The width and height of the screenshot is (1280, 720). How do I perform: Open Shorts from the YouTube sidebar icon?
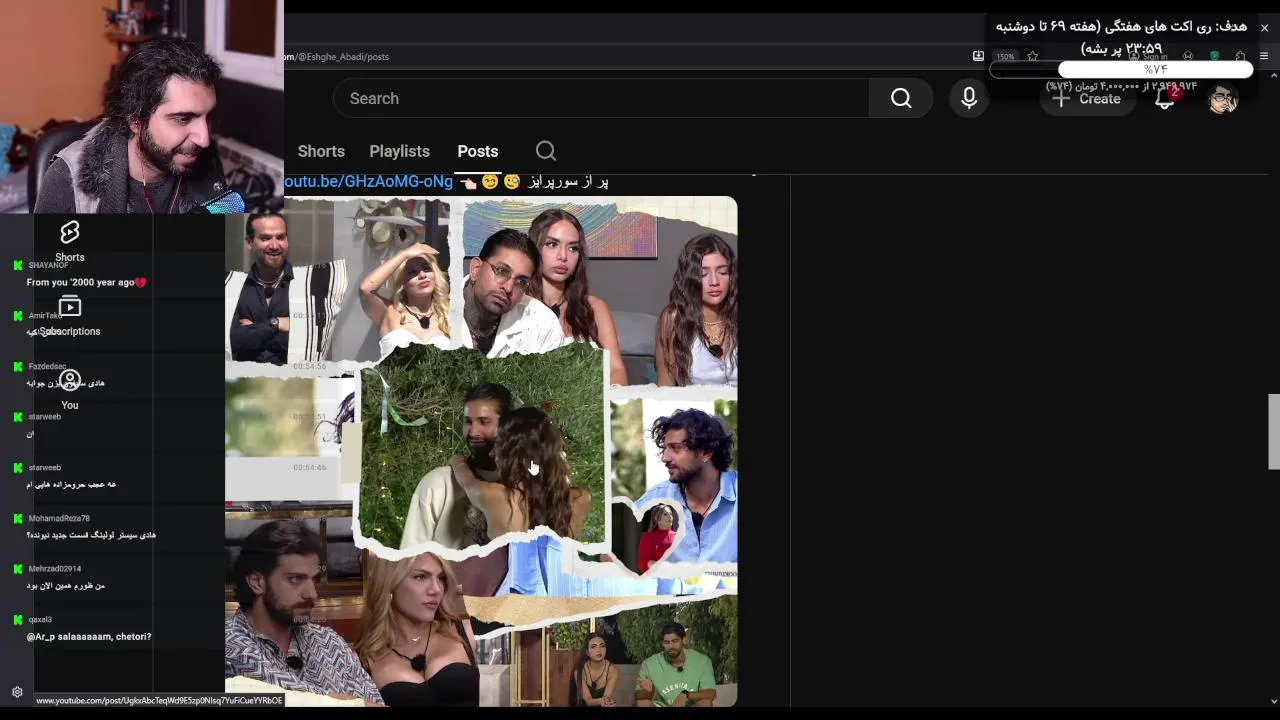(x=70, y=241)
